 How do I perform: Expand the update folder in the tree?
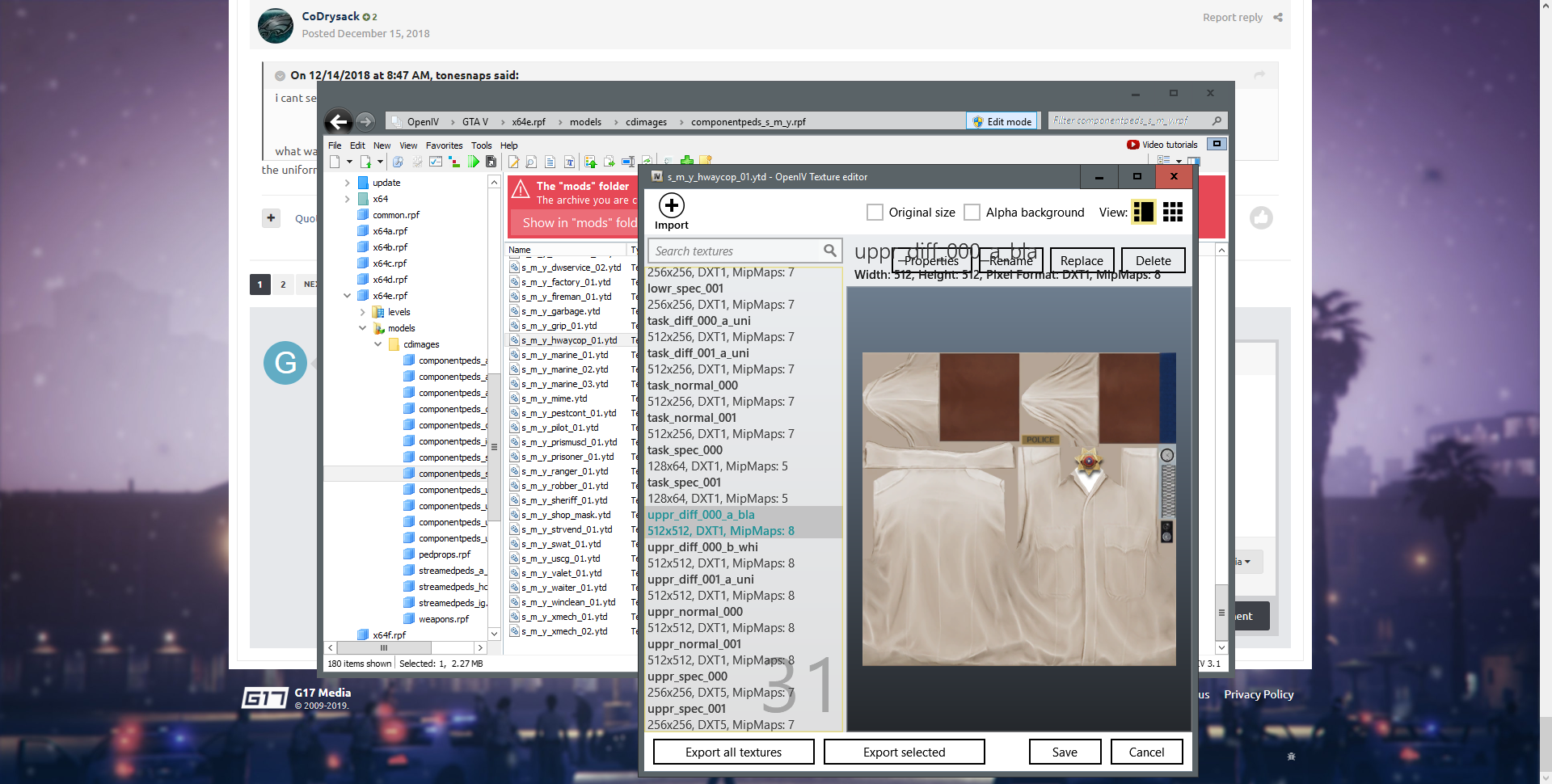click(348, 183)
